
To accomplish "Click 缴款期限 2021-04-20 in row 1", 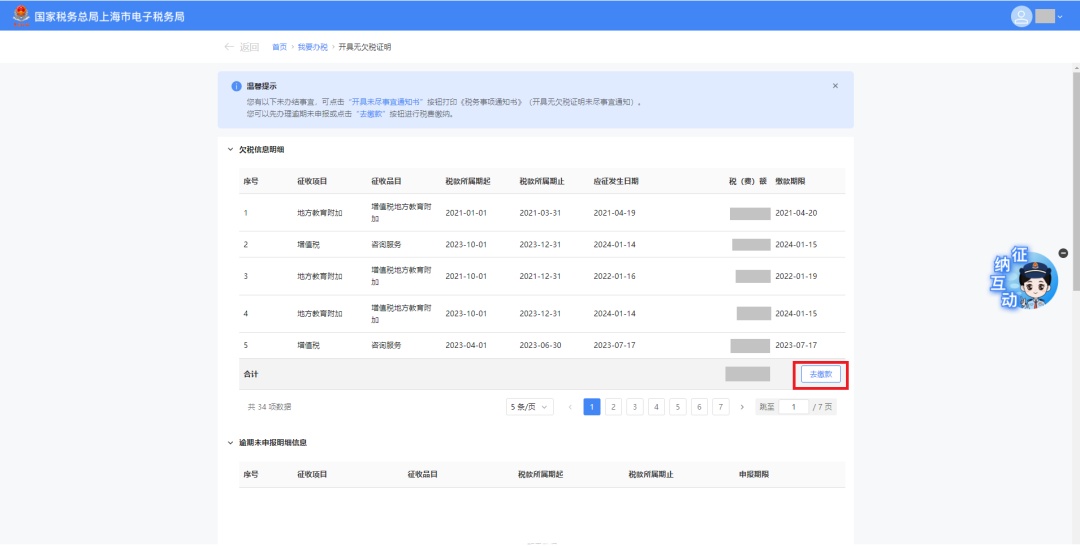I will [796, 213].
